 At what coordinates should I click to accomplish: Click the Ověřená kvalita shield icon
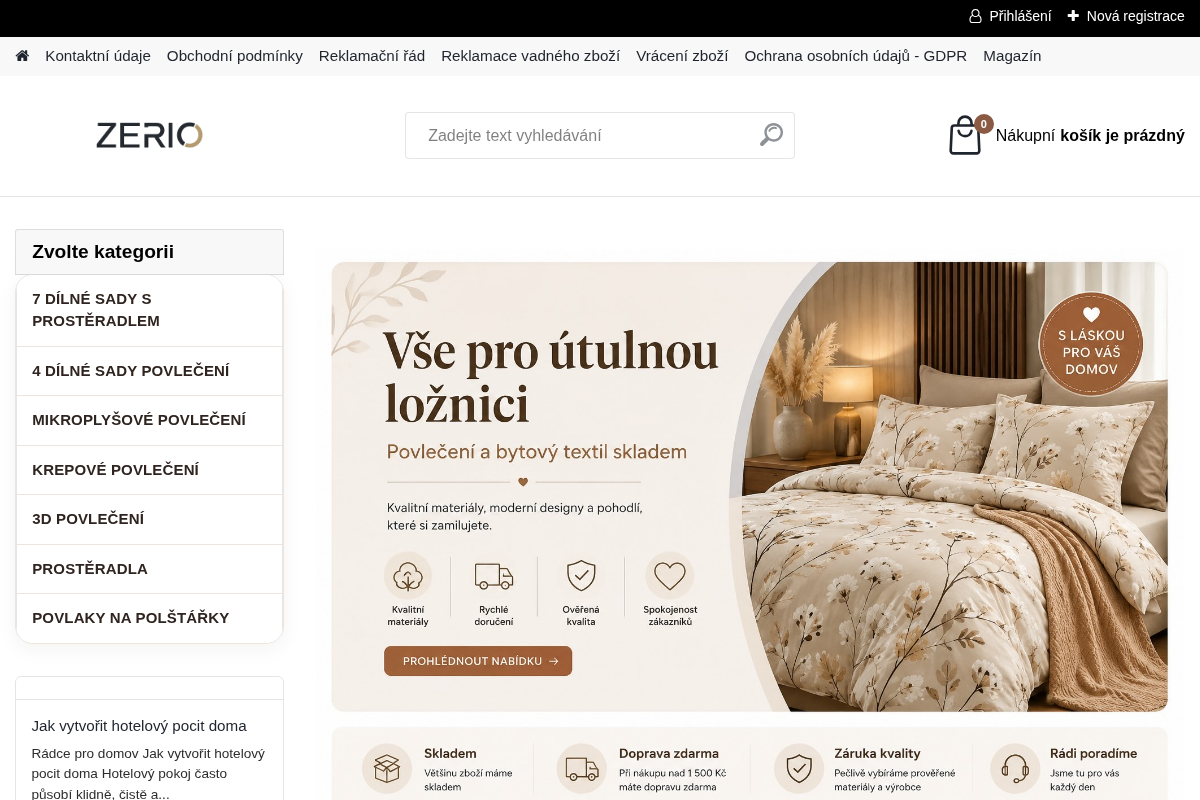pos(581,576)
